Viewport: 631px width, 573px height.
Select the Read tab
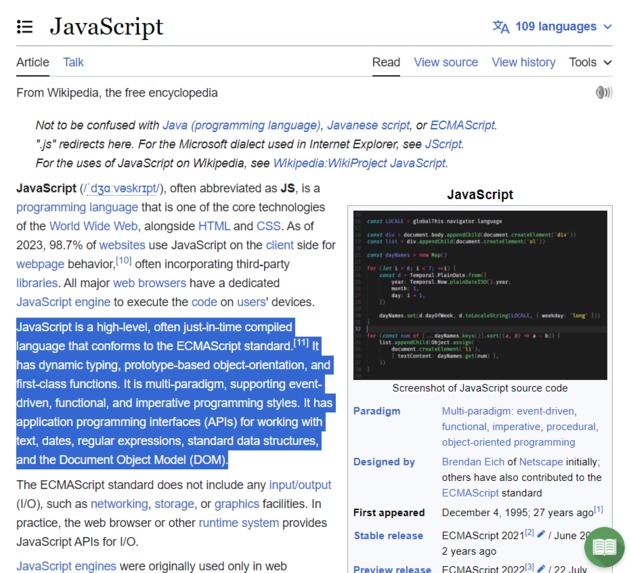[386, 62]
